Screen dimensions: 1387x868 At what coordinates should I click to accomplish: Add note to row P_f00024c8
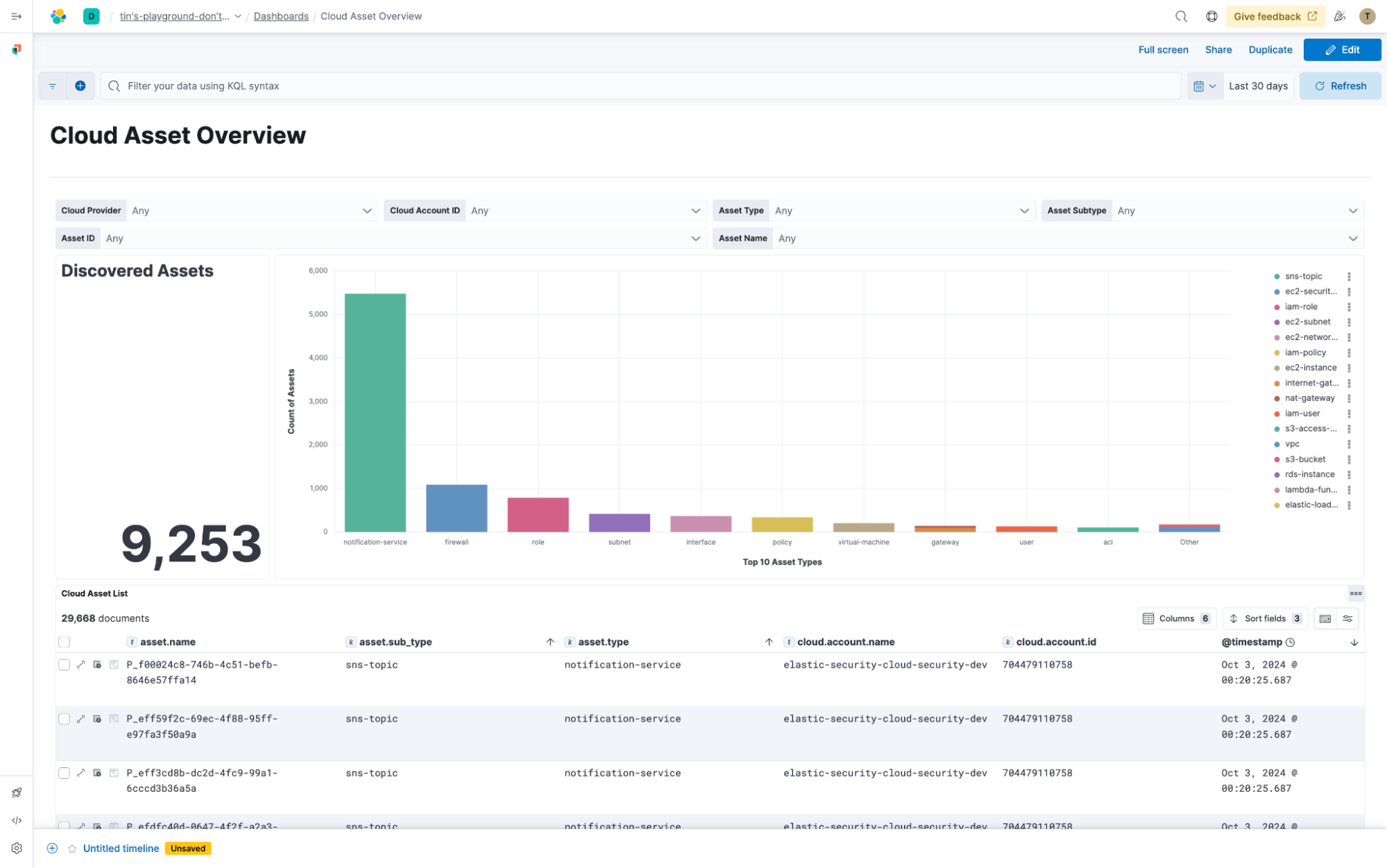click(114, 665)
